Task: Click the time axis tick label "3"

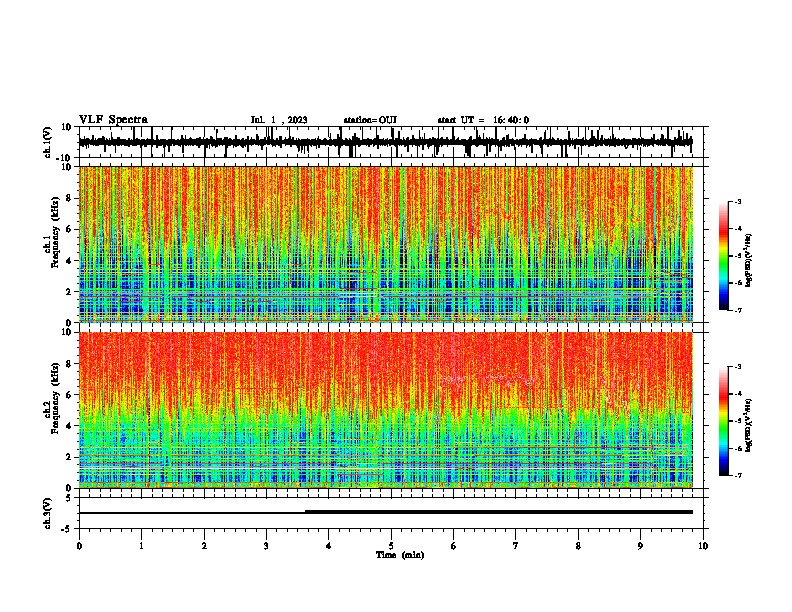Action: [266, 546]
